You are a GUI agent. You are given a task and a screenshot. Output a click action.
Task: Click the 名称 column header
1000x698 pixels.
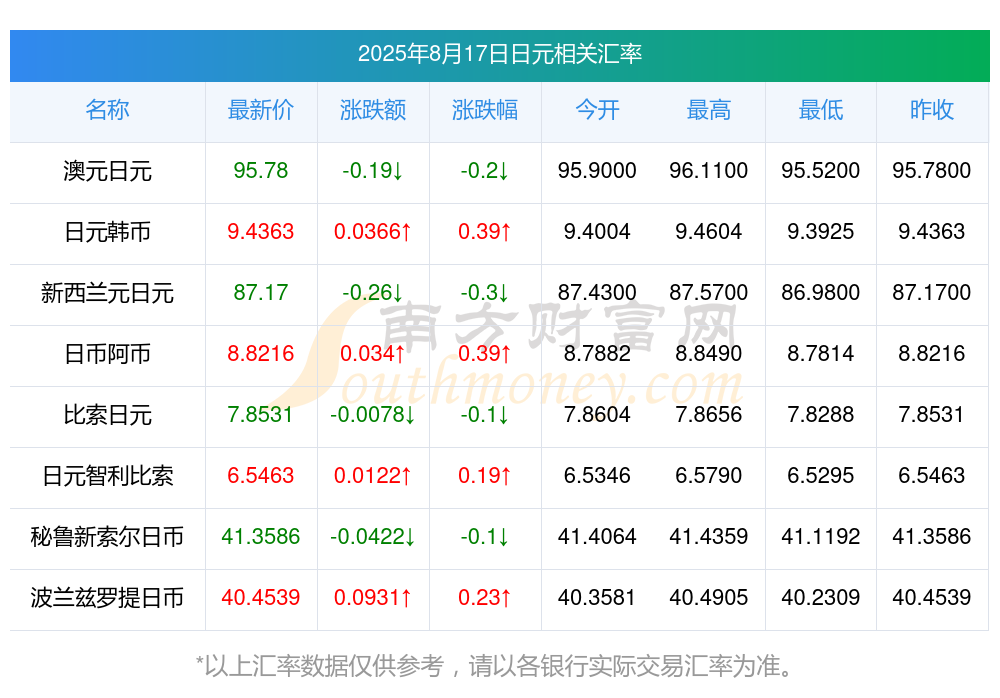pyautogui.click(x=107, y=110)
